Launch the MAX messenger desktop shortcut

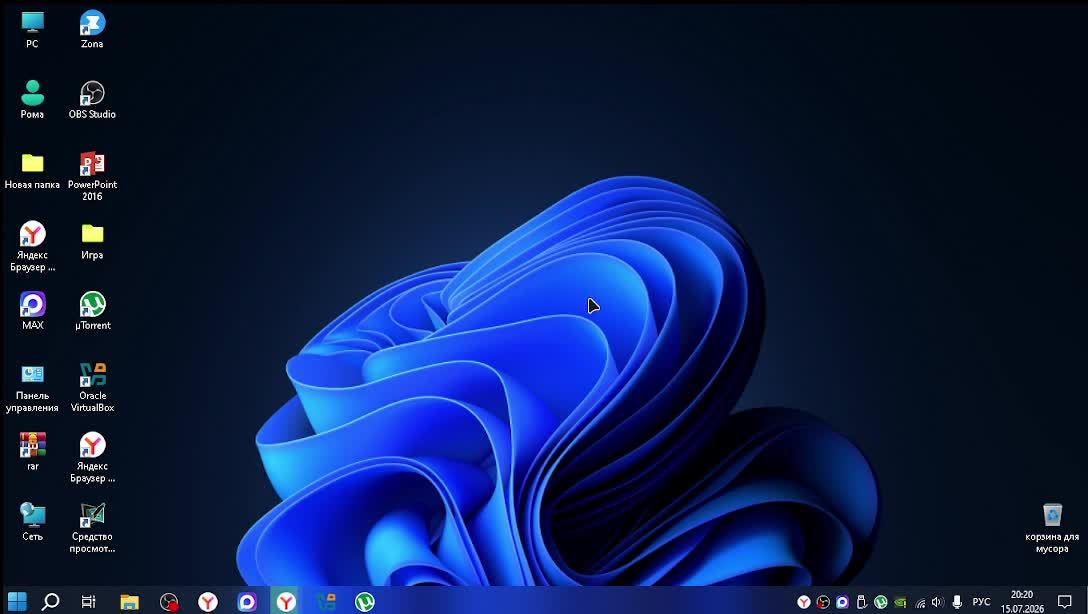click(x=33, y=310)
